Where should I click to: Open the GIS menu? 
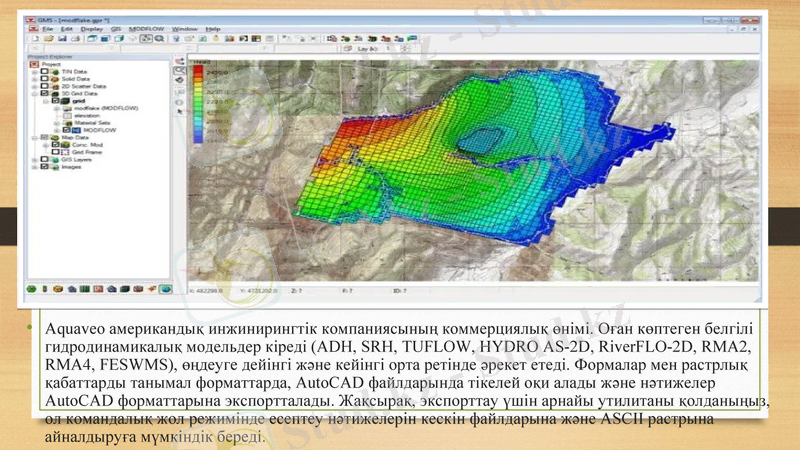(116, 29)
